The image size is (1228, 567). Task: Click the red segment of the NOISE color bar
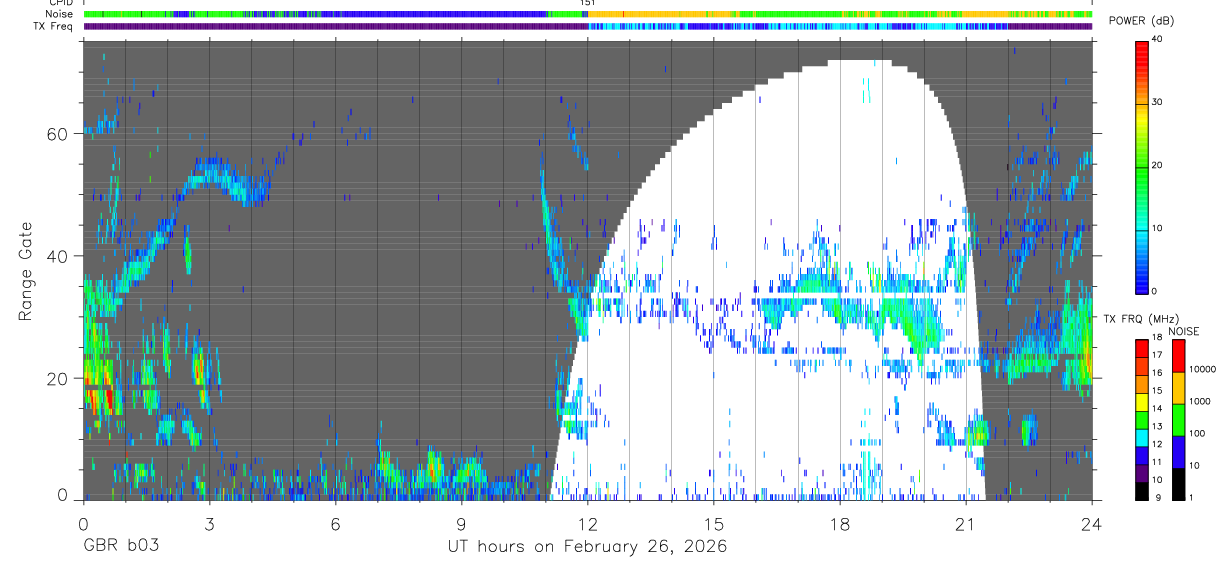tap(1178, 356)
